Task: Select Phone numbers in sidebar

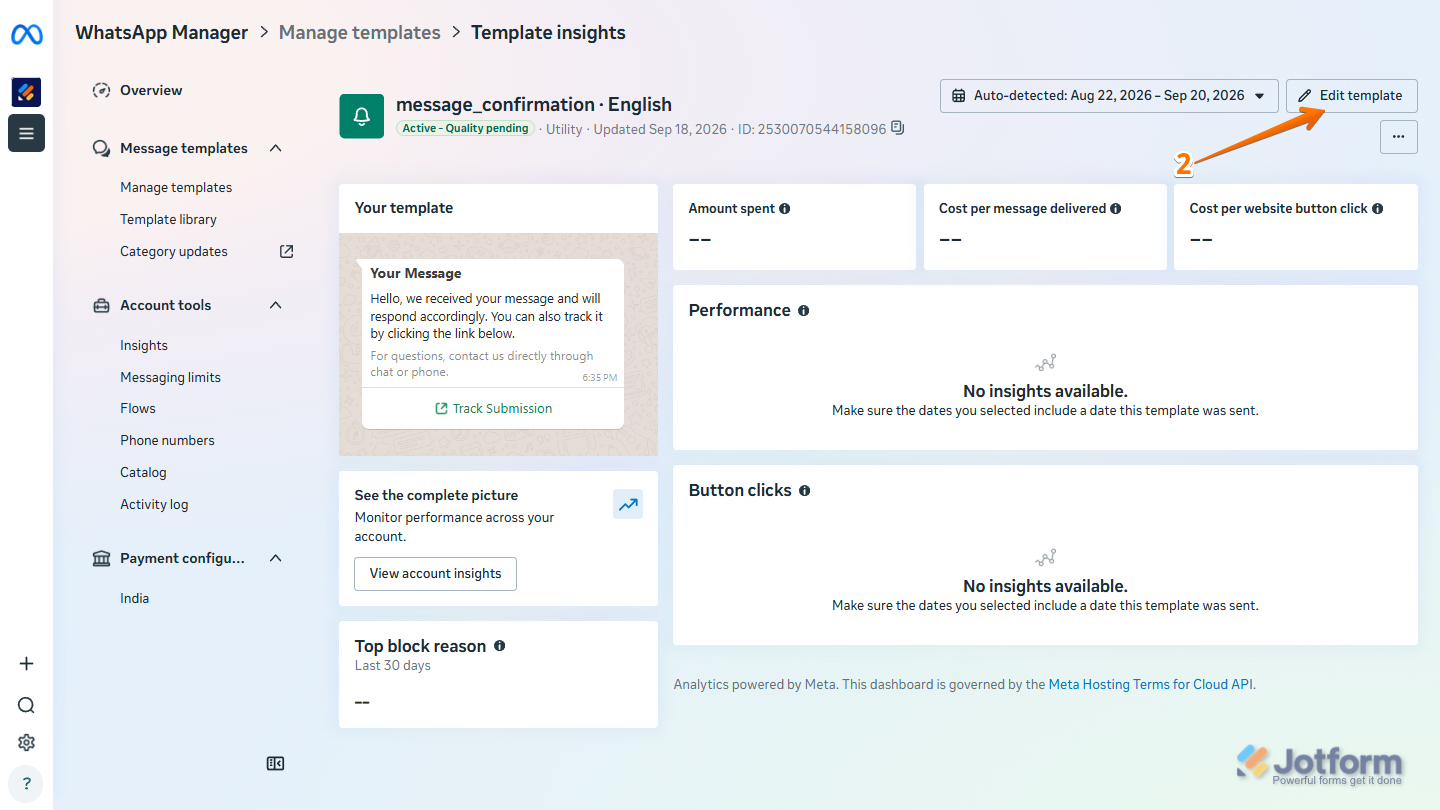Action: (167, 440)
